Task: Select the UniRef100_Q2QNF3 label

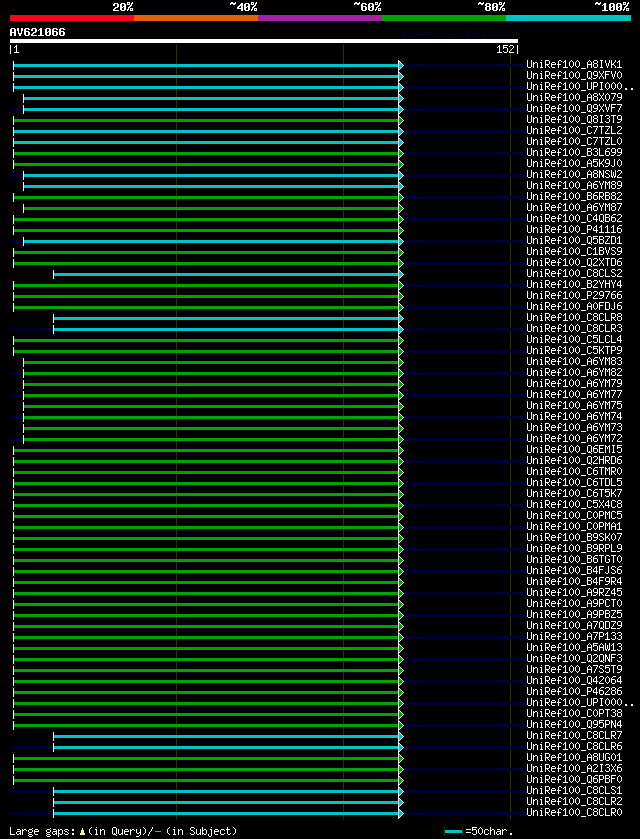Action: 575,659
